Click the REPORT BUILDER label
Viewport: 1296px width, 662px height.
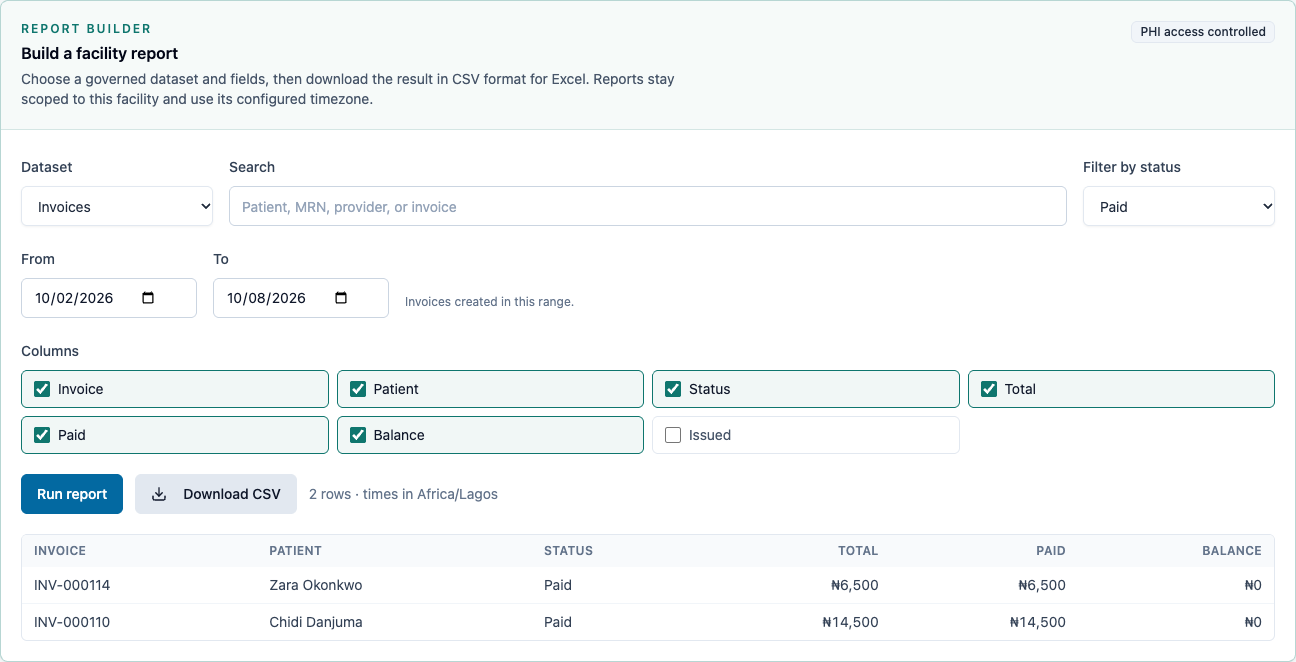click(86, 29)
